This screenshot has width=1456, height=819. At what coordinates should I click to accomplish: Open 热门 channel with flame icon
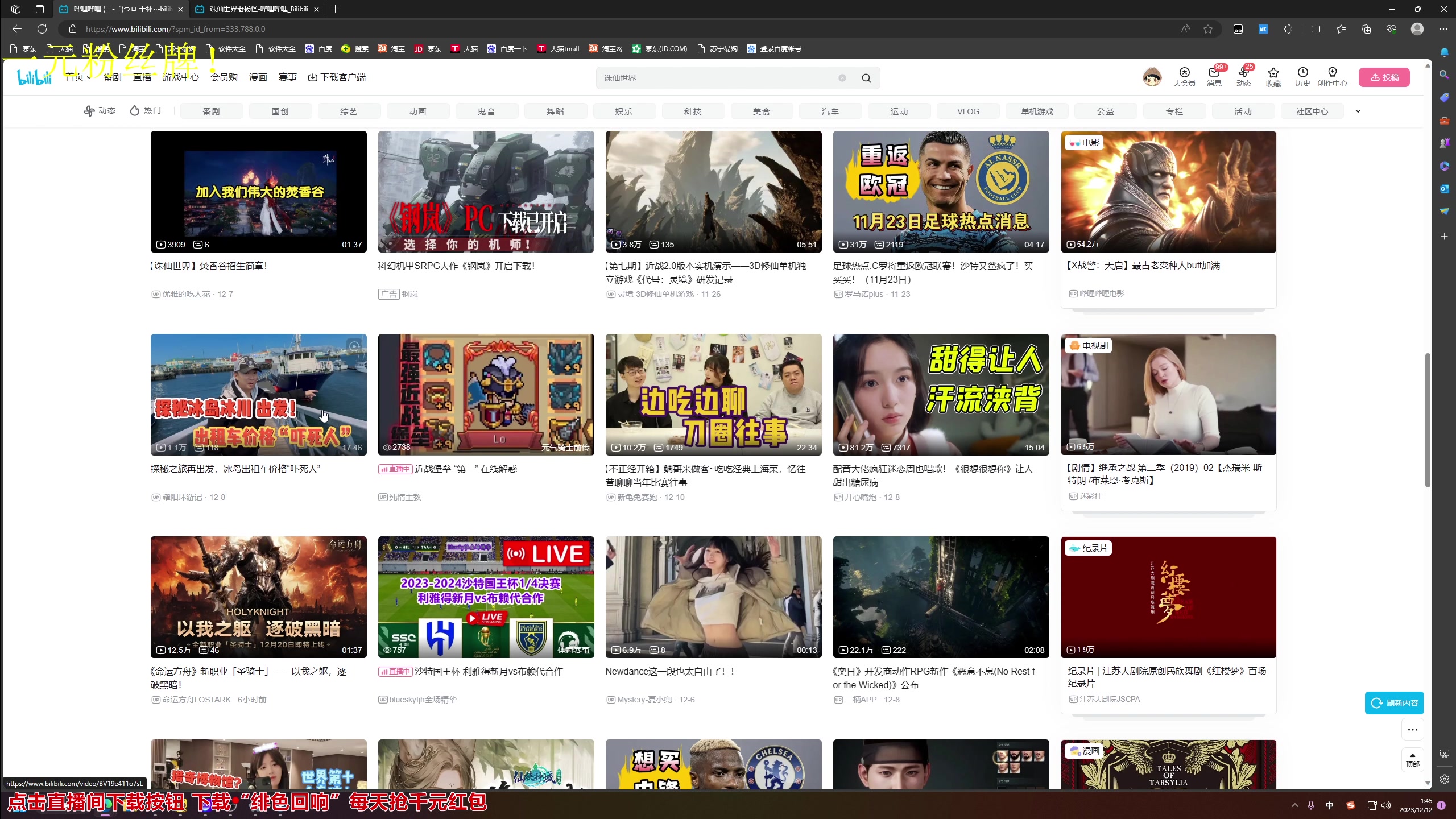point(146,111)
